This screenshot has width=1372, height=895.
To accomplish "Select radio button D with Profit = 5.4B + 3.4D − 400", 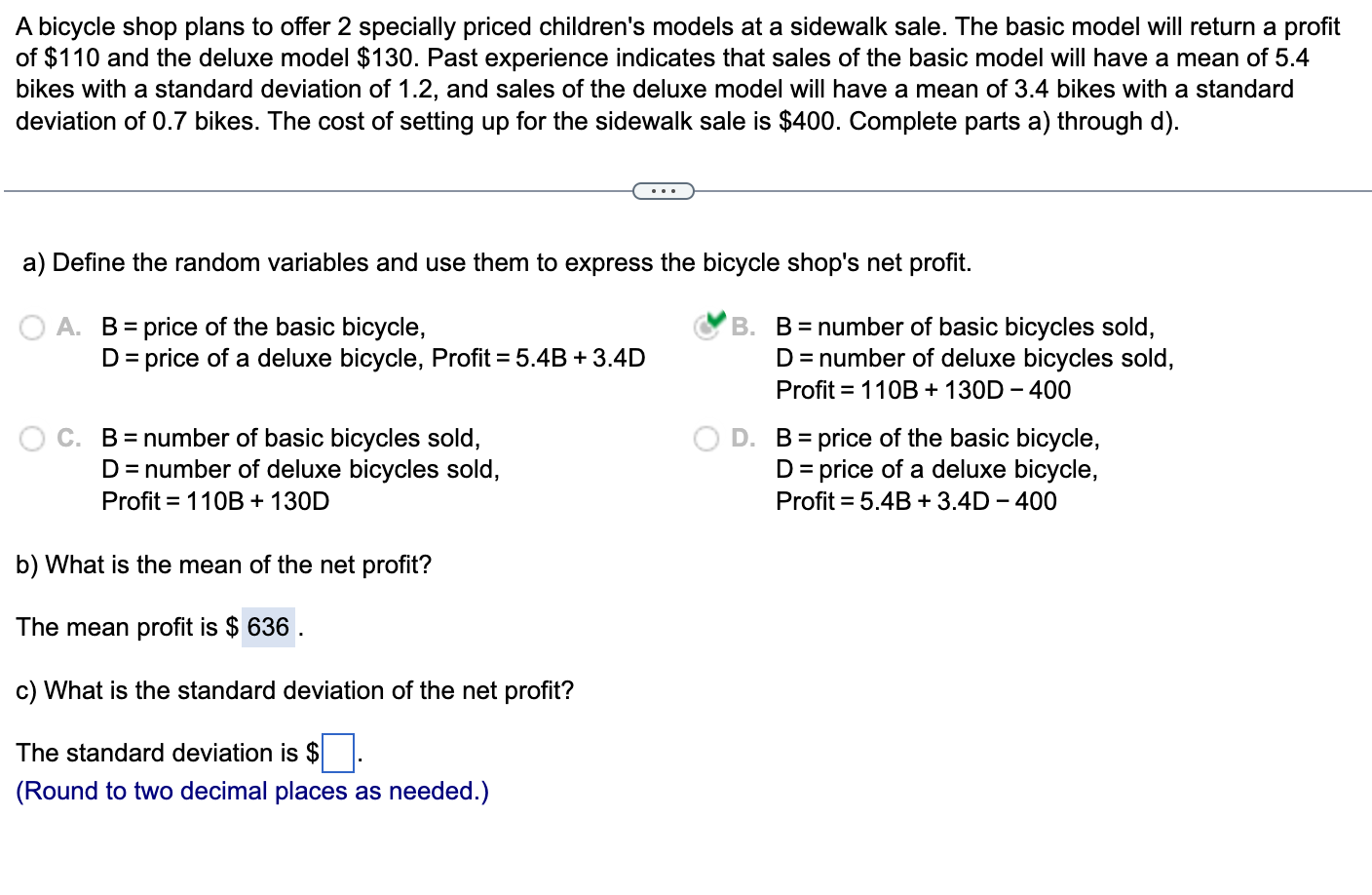I will [705, 439].
